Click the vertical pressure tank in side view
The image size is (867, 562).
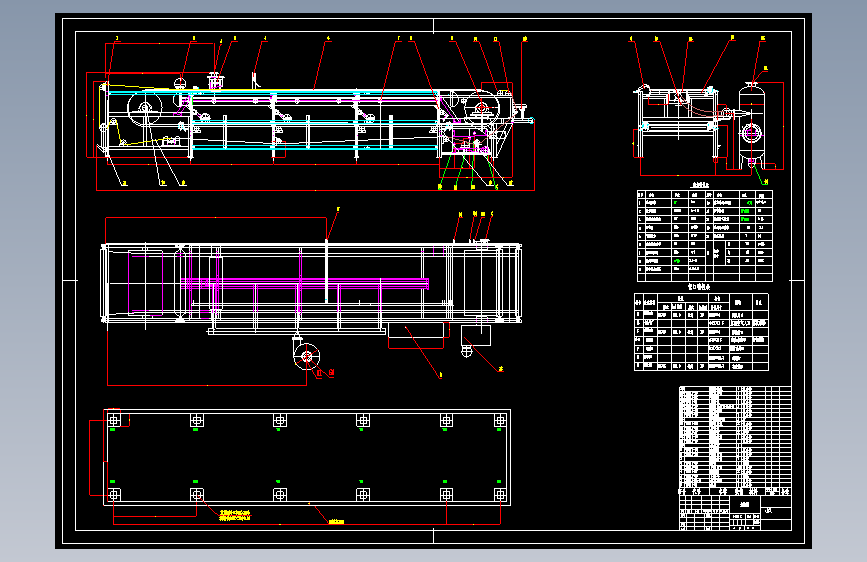(751, 124)
